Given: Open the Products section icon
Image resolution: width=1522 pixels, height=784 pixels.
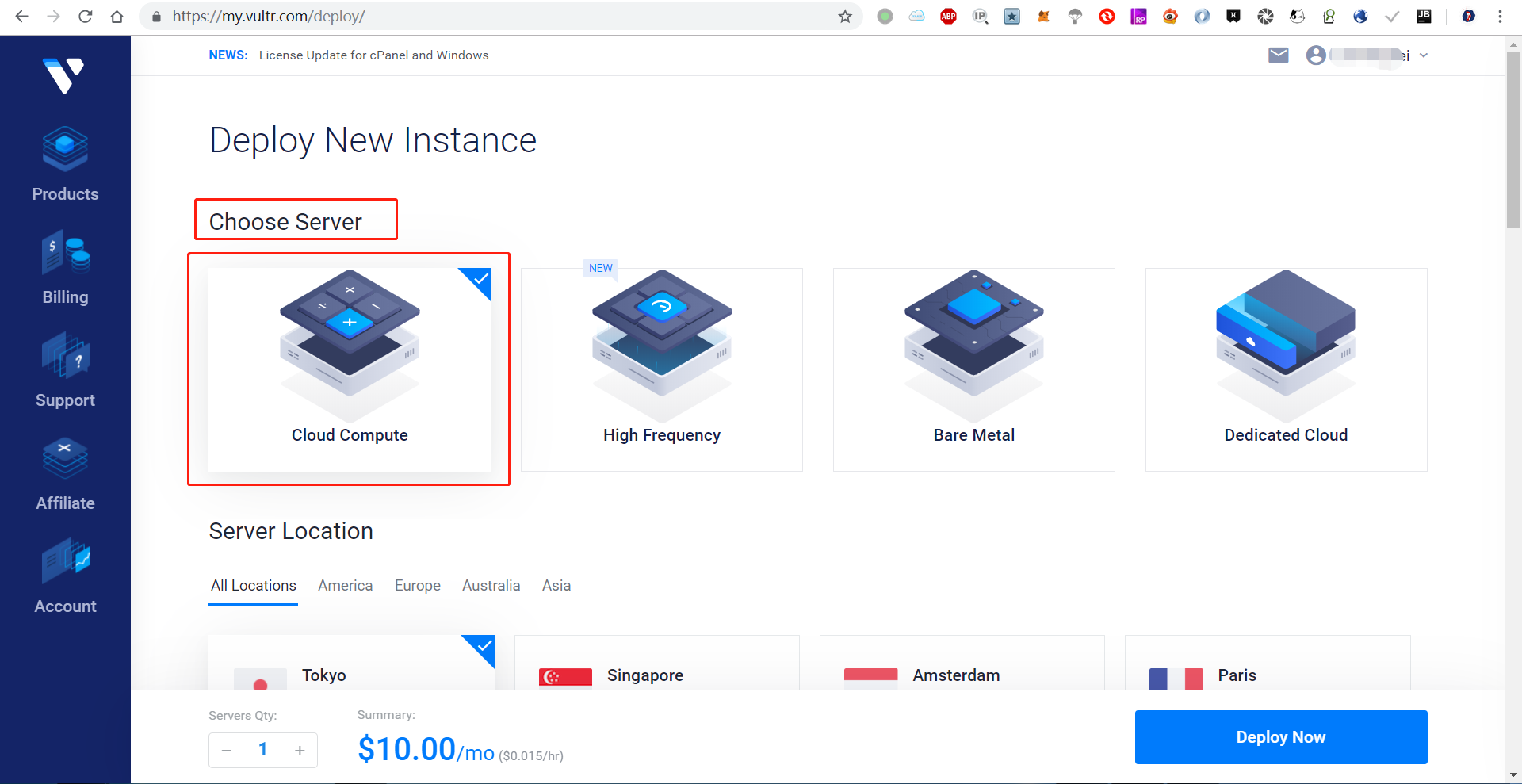Looking at the screenshot, I should point(65,149).
